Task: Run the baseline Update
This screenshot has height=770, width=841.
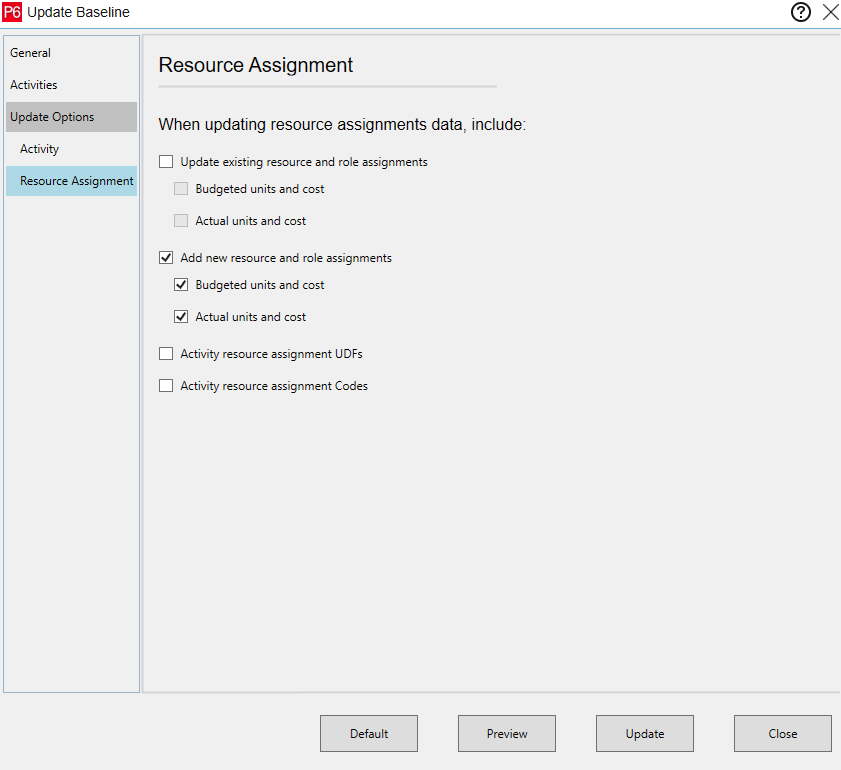Action: [644, 733]
